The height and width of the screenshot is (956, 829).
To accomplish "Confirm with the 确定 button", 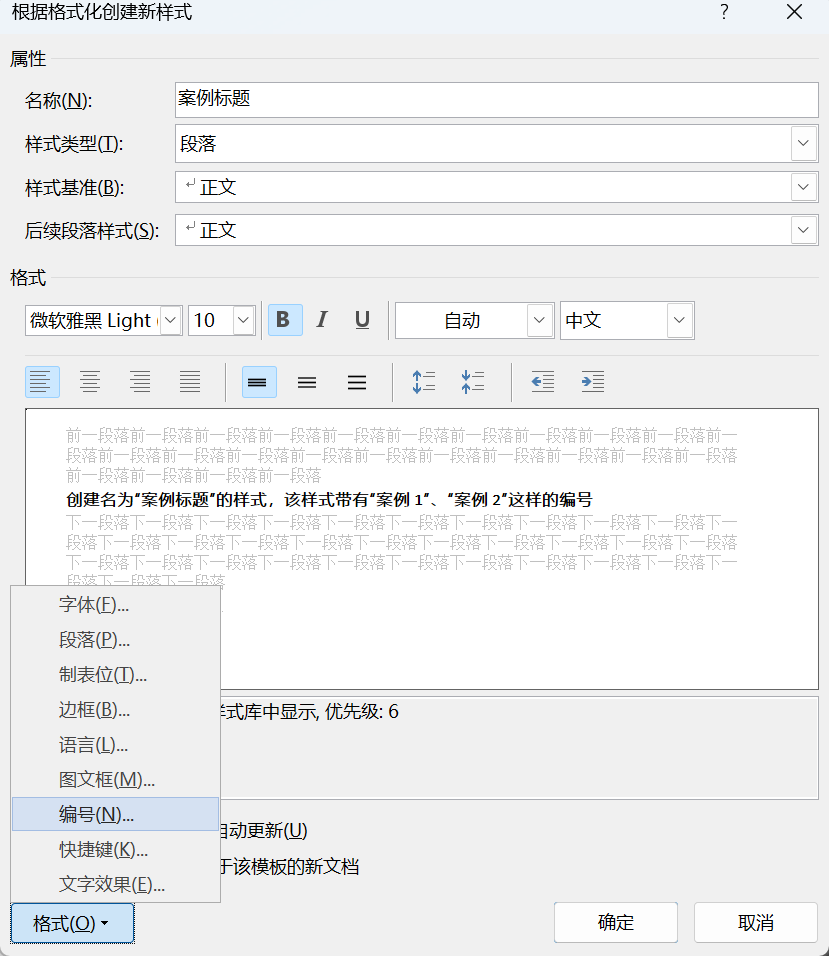I will [616, 922].
